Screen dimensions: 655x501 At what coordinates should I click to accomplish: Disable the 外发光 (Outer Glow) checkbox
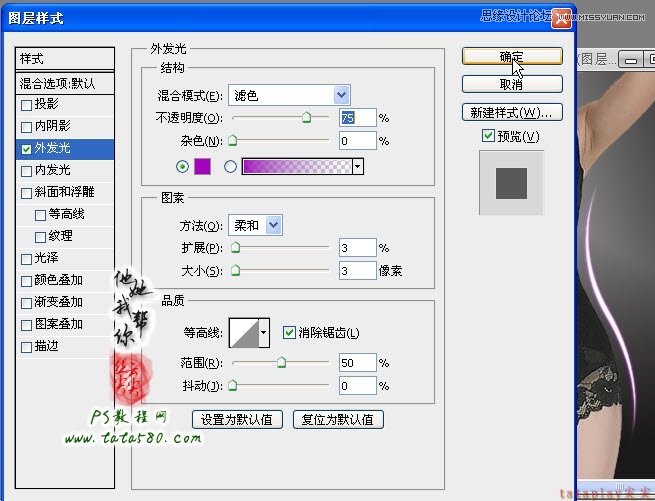click(27, 149)
